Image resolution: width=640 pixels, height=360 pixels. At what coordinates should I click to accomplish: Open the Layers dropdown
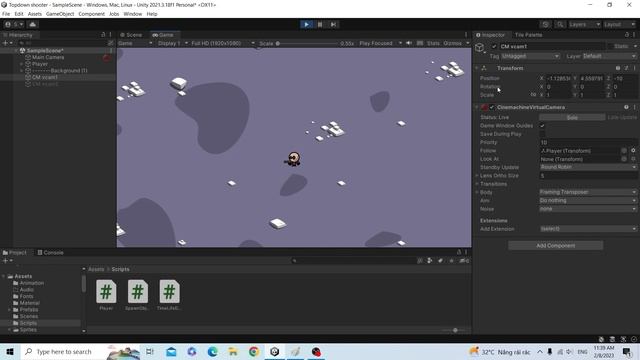tap(584, 24)
